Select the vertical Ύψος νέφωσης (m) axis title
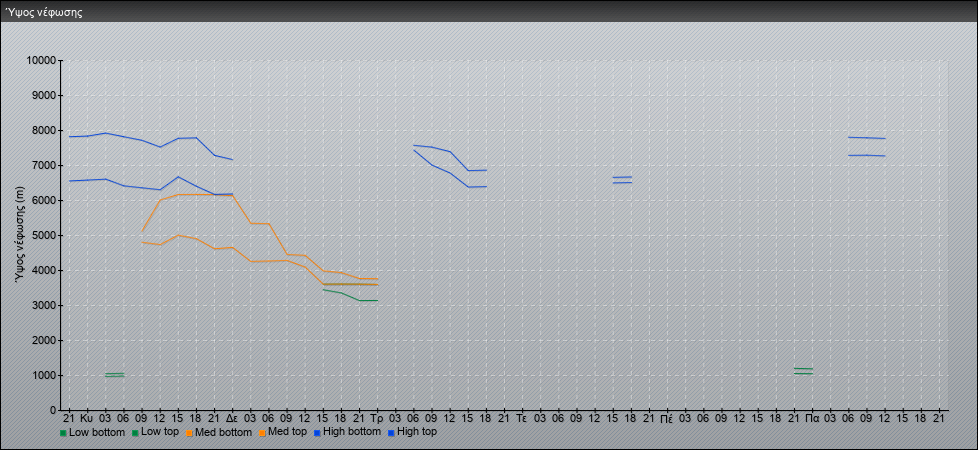 [x=19, y=234]
